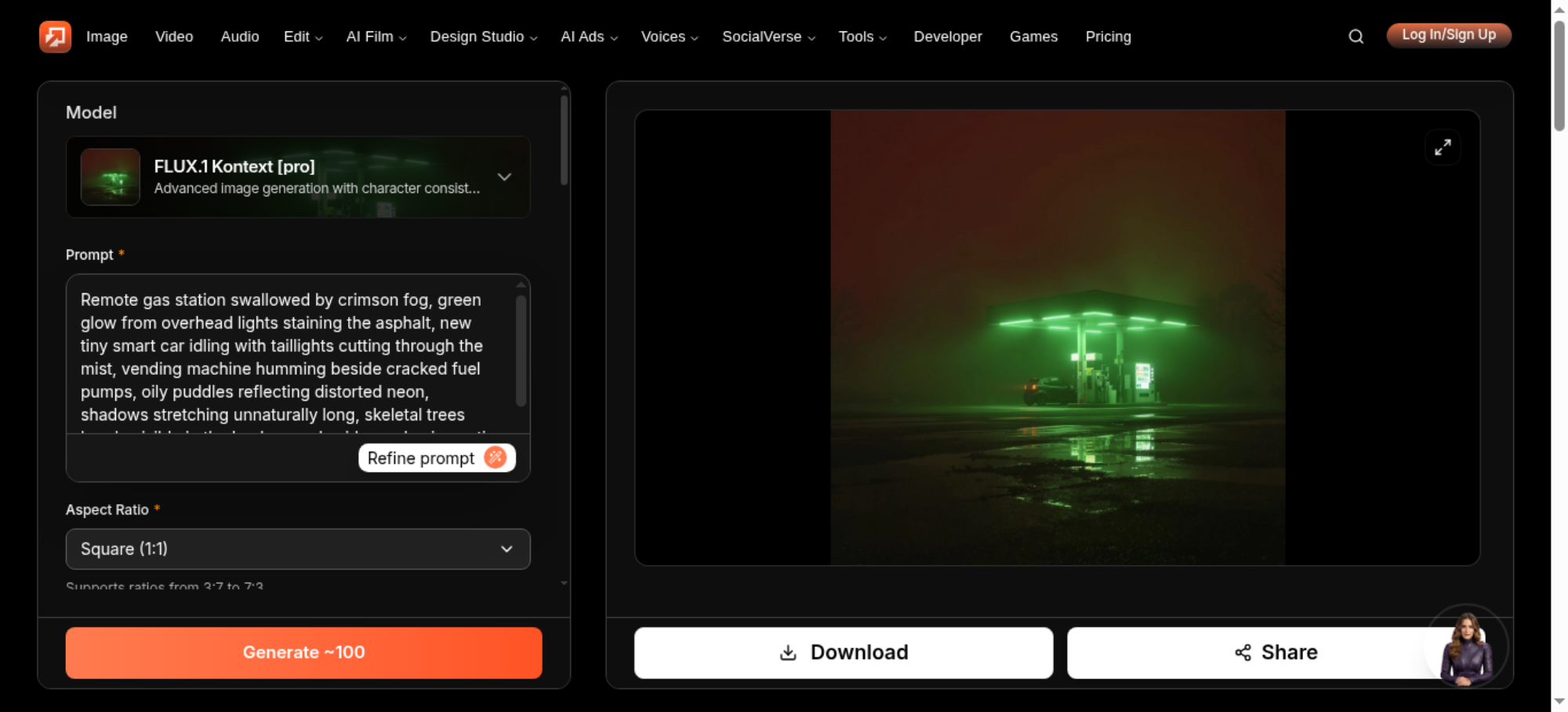Click inside the prompt text field
Image resolution: width=1568 pixels, height=712 pixels.
click(290, 357)
